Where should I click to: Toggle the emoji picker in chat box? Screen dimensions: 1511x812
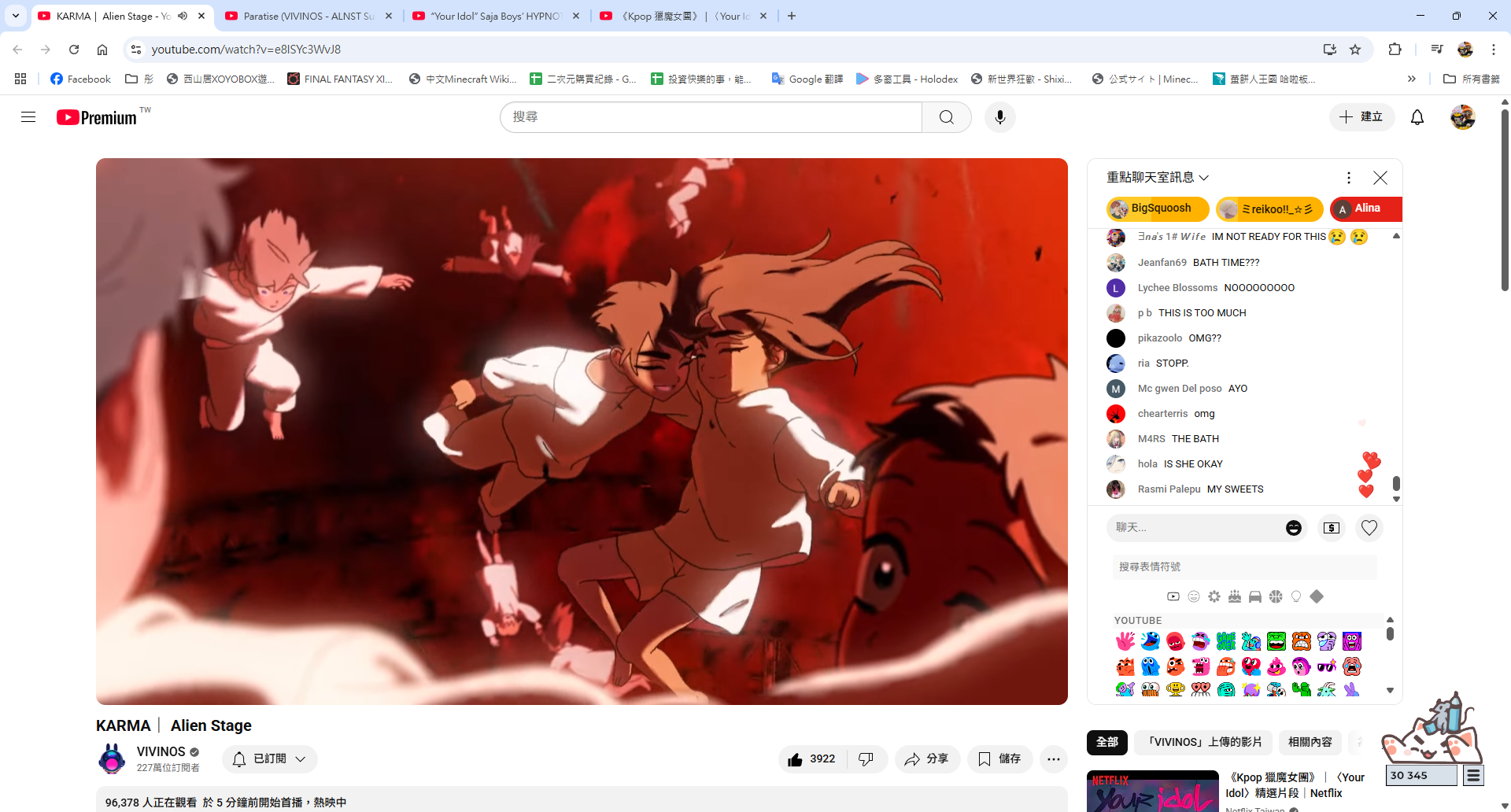tap(1294, 528)
